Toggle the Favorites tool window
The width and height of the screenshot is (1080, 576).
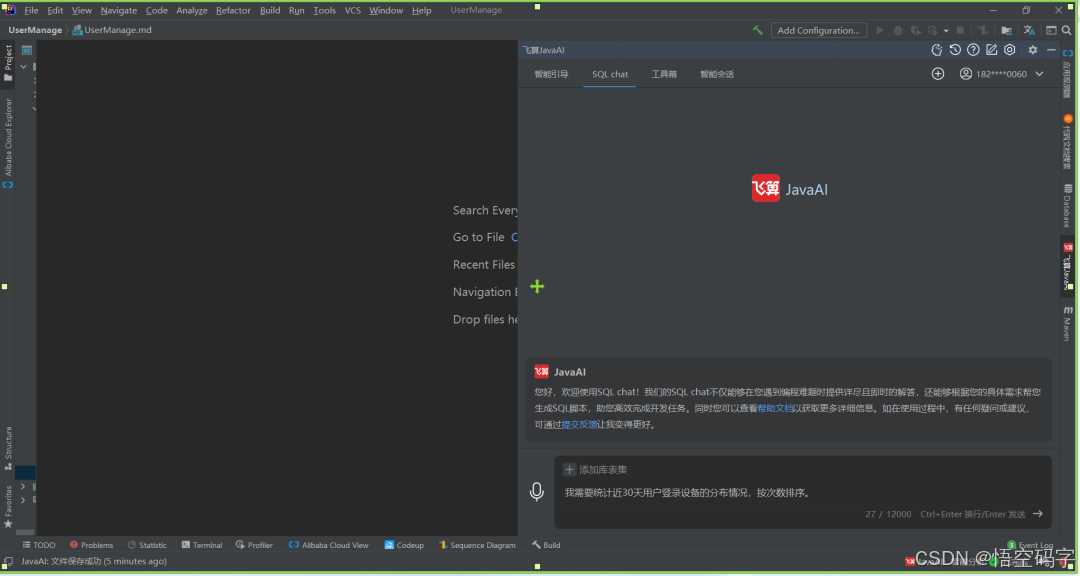click(8, 507)
